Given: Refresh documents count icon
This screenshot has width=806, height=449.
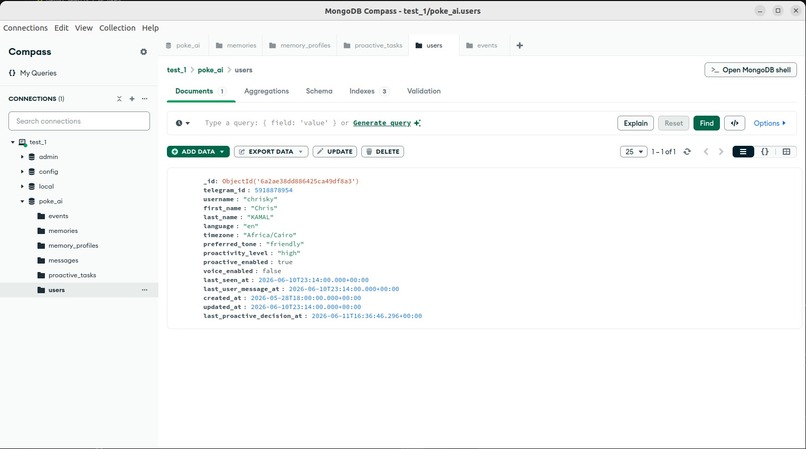Looking at the screenshot, I should (x=687, y=152).
